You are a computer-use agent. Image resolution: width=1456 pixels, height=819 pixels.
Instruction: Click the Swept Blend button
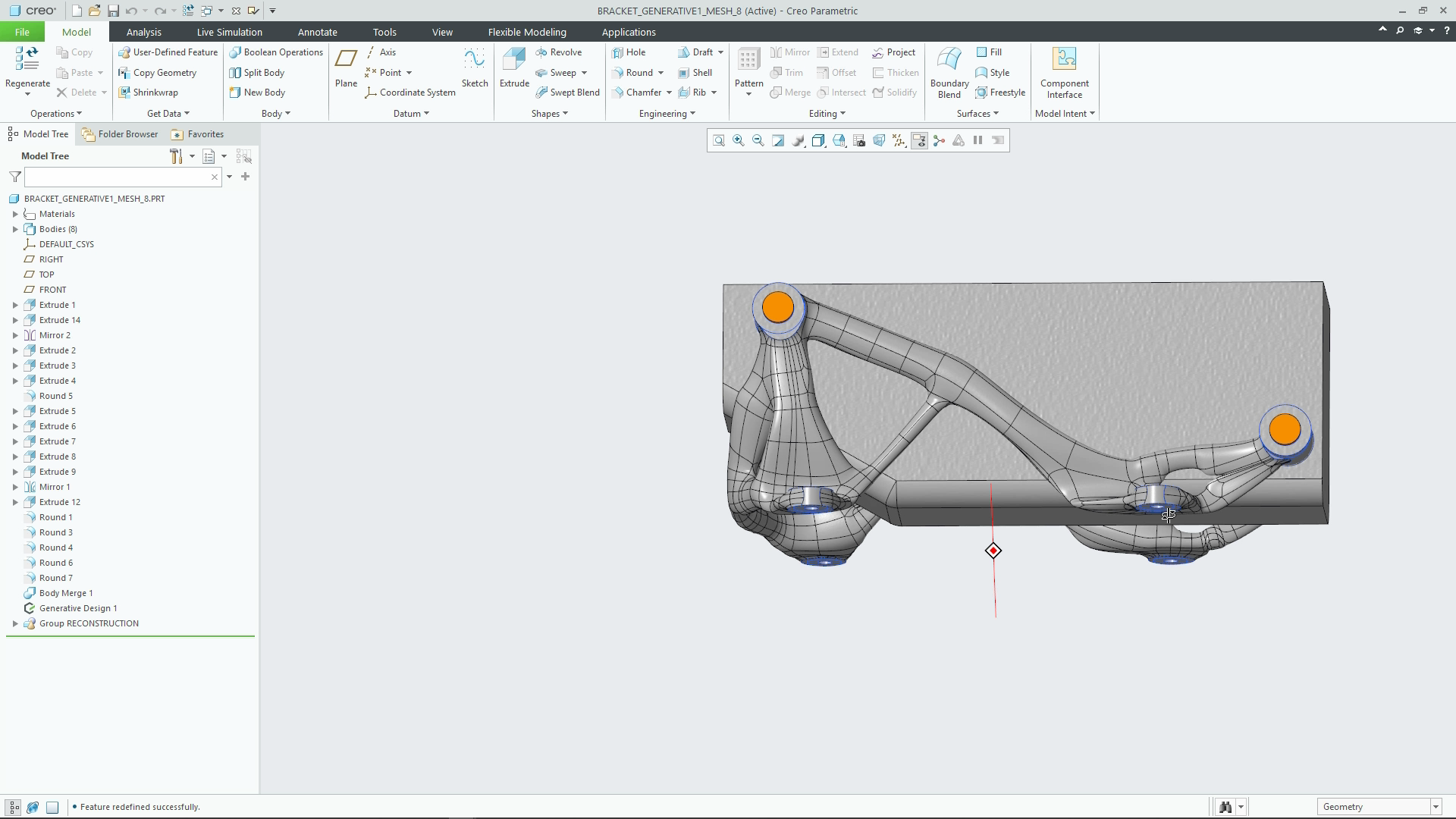567,93
